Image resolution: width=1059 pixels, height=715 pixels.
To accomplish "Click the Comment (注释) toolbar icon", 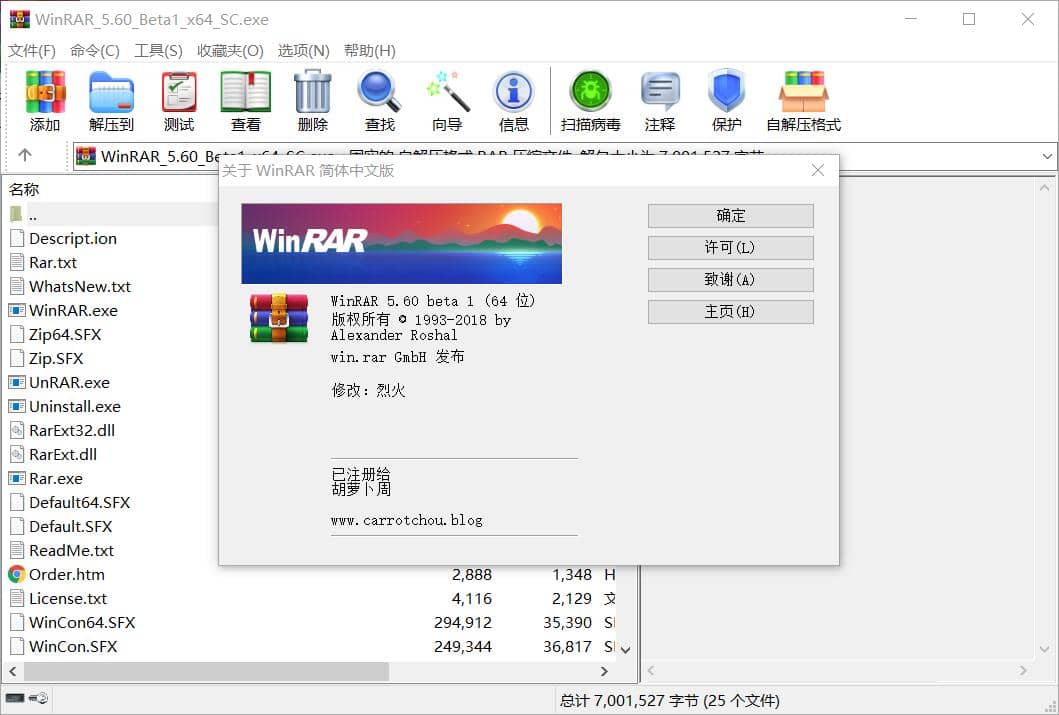I will pos(660,93).
